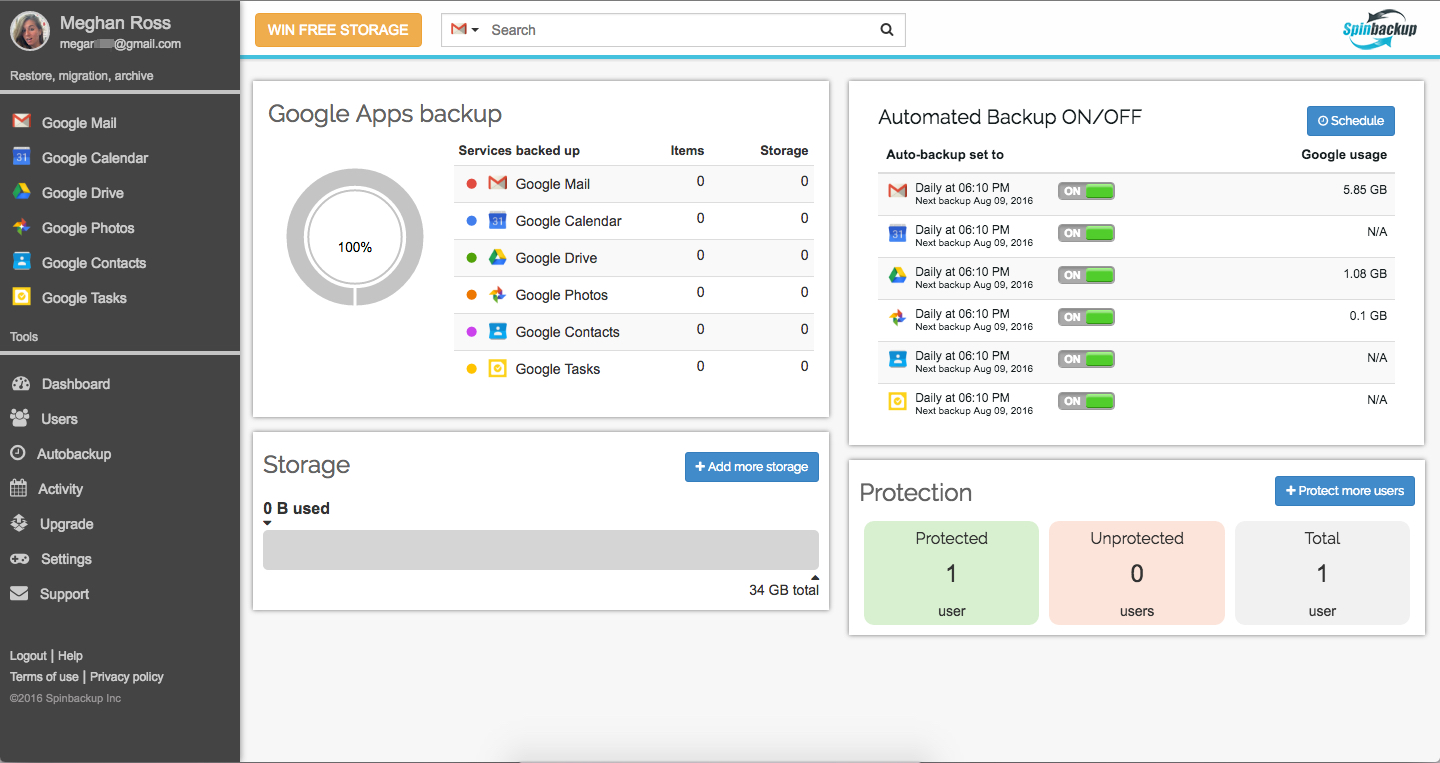Image resolution: width=1440 pixels, height=763 pixels.
Task: Toggle auto-backup switch for 5.85 GB Gmail row
Action: pyautogui.click(x=1086, y=191)
